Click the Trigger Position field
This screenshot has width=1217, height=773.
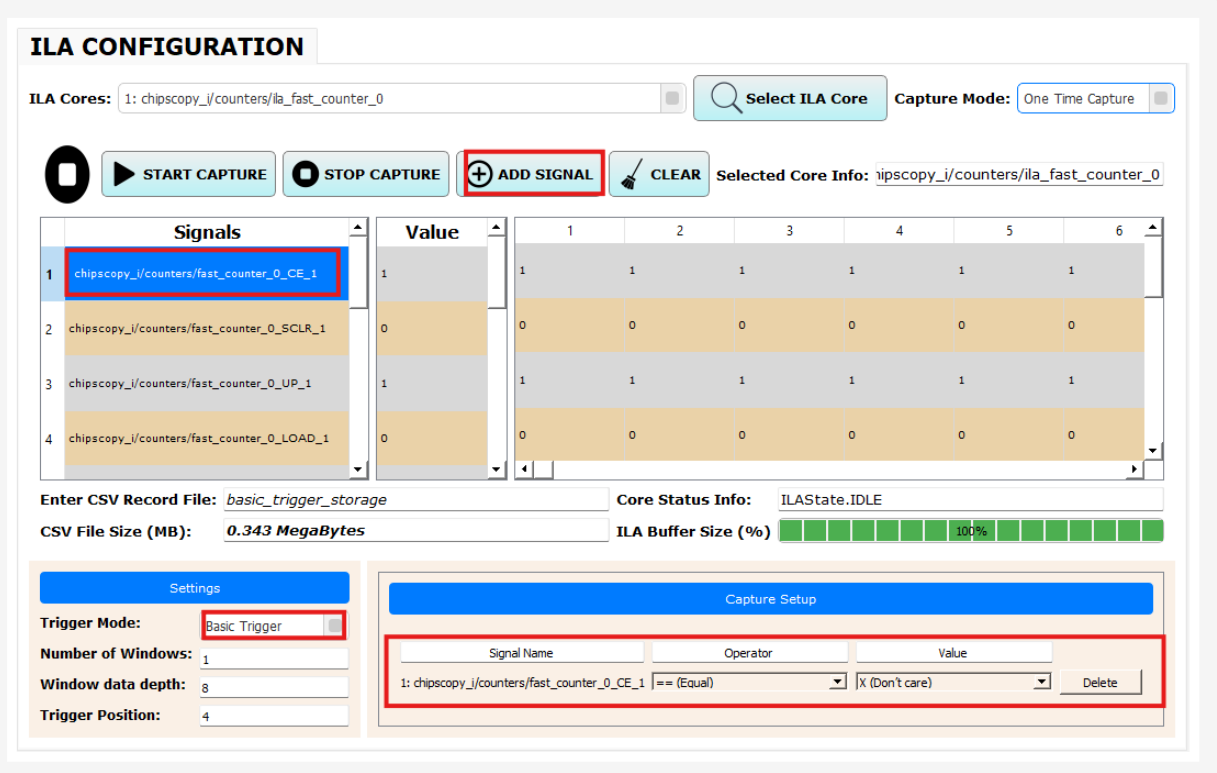pyautogui.click(x=274, y=716)
